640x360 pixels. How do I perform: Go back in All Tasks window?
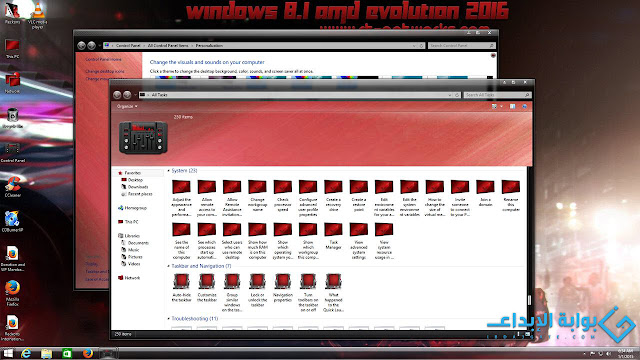pyautogui.click(x=117, y=95)
